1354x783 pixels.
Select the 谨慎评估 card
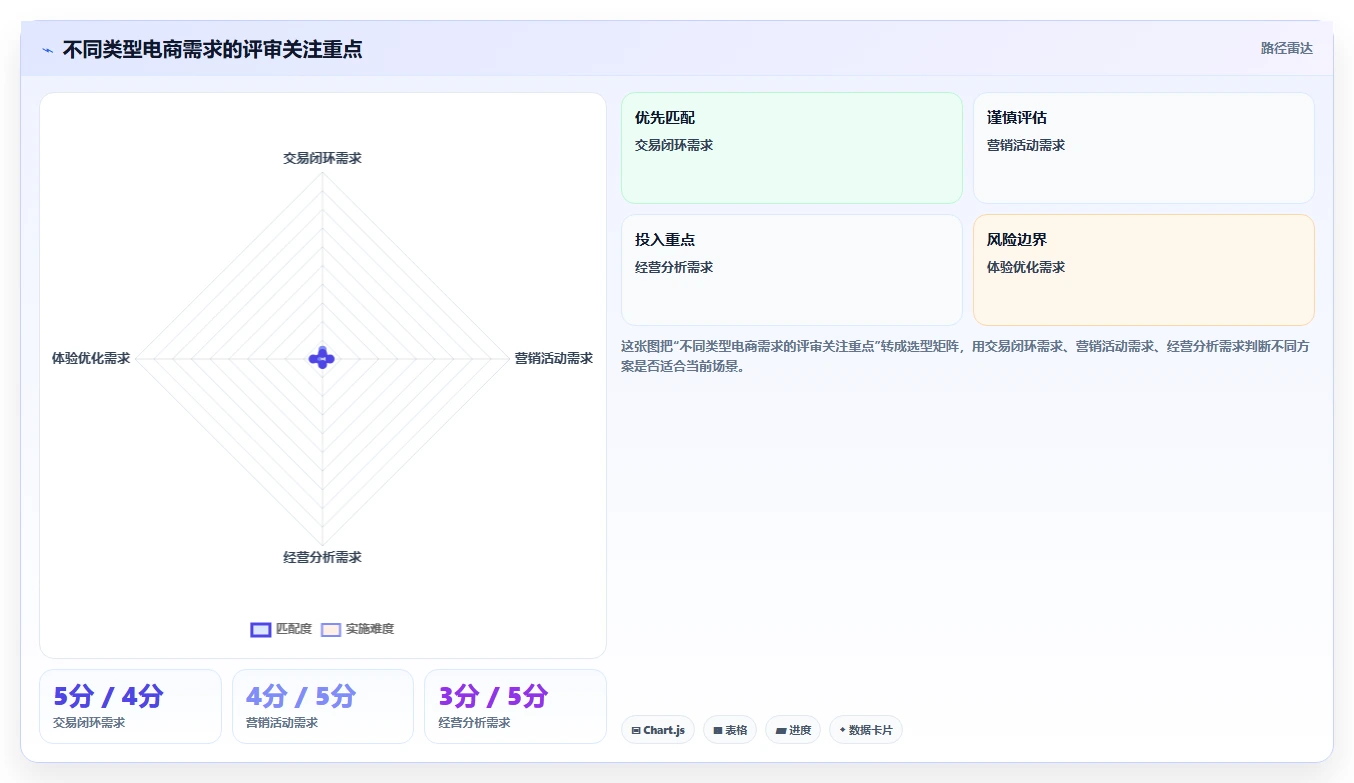tap(1144, 148)
